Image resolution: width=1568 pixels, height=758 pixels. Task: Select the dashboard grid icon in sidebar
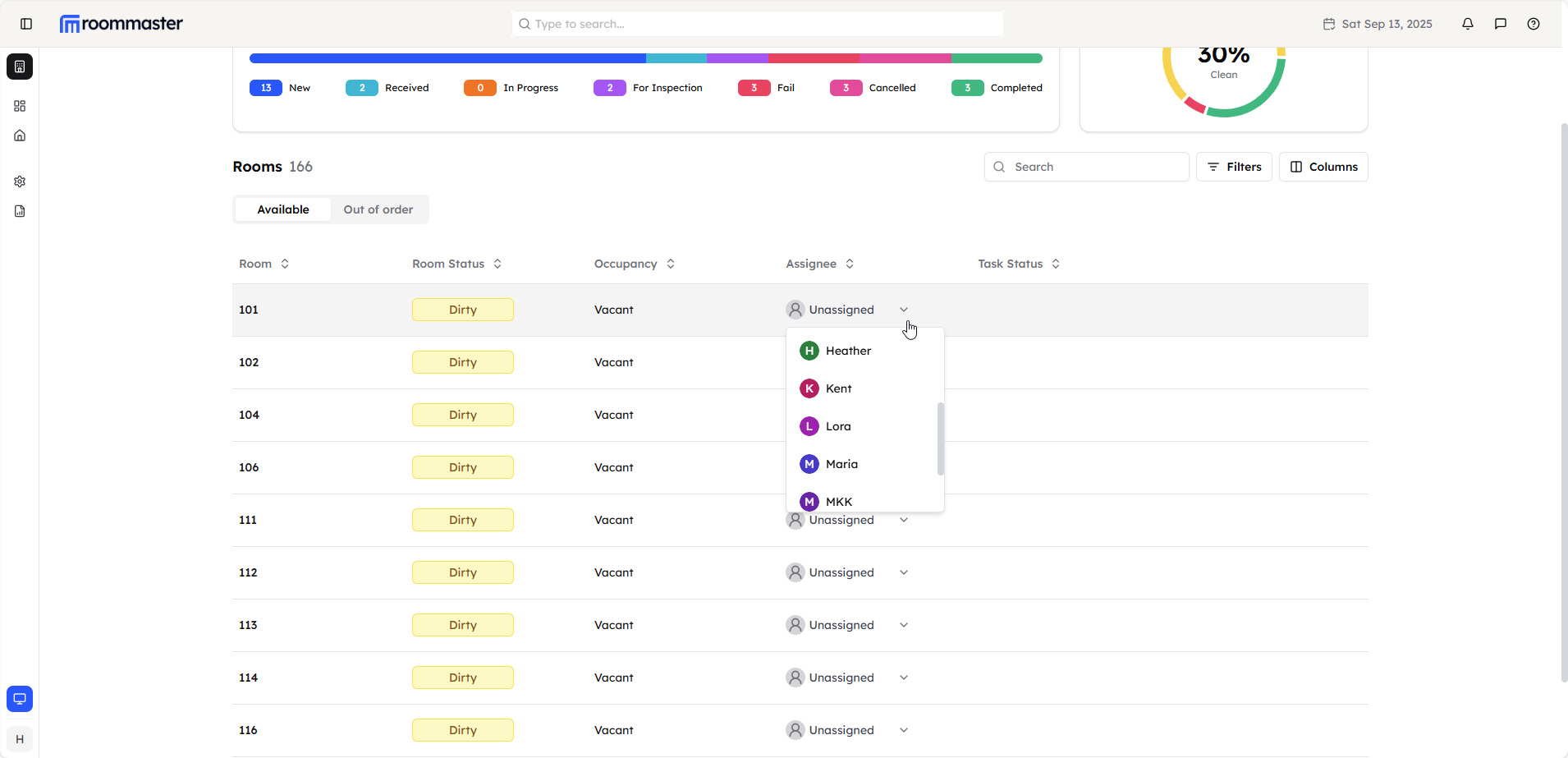[x=20, y=106]
